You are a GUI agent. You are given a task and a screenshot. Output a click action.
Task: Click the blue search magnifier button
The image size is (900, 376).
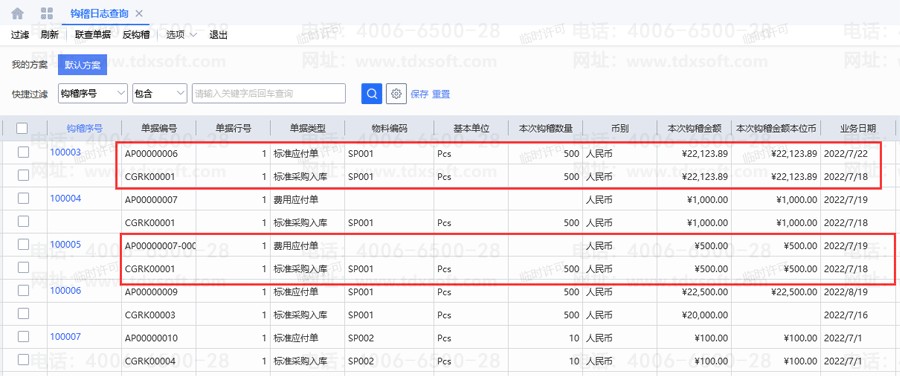[371, 94]
